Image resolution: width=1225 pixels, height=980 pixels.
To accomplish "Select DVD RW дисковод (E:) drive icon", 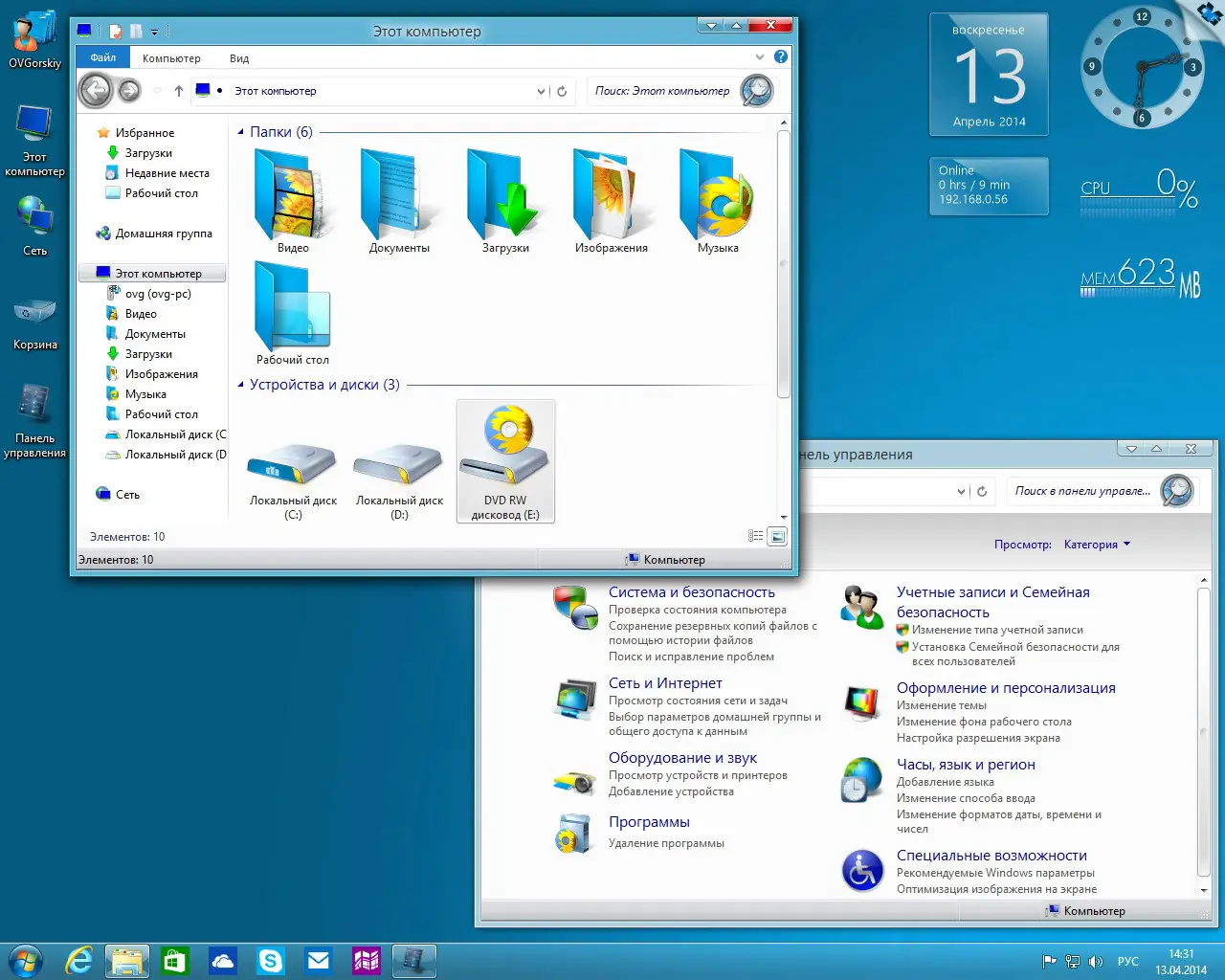I will tap(505, 444).
